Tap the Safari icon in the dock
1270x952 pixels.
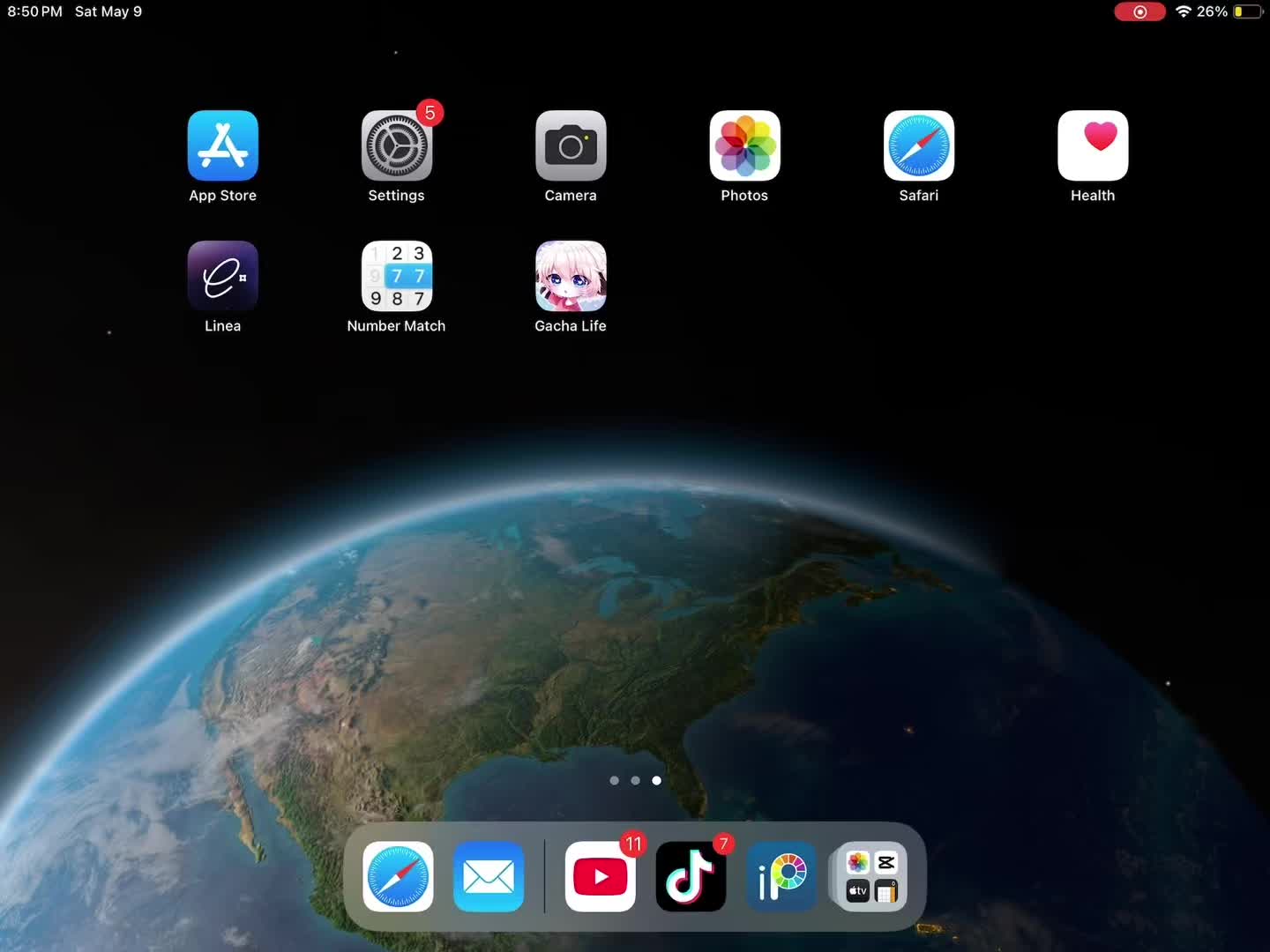click(398, 876)
